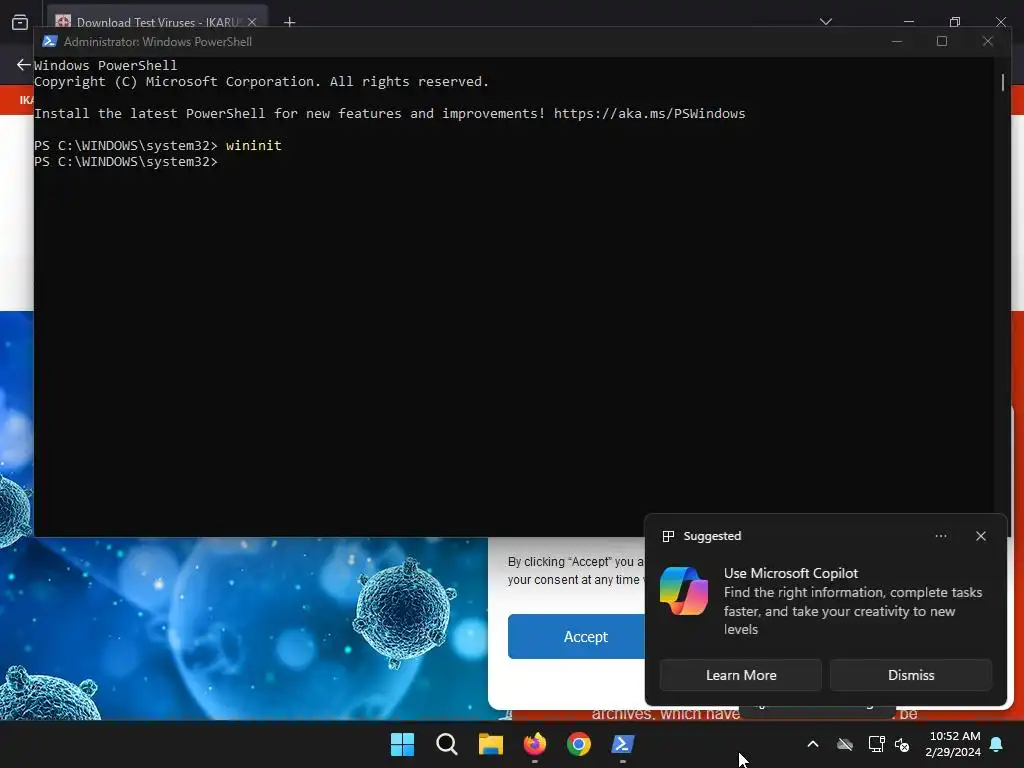Show hidden system tray icons
The height and width of the screenshot is (768, 1024).
tap(813, 744)
